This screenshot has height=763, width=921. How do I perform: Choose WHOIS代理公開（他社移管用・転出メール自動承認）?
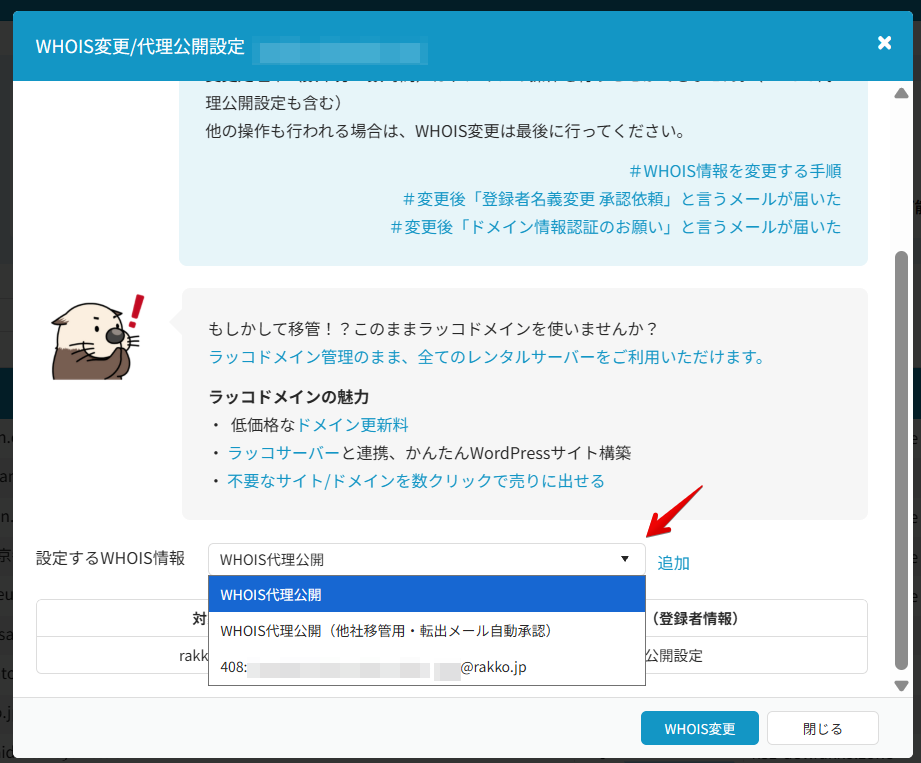pyautogui.click(x=426, y=631)
